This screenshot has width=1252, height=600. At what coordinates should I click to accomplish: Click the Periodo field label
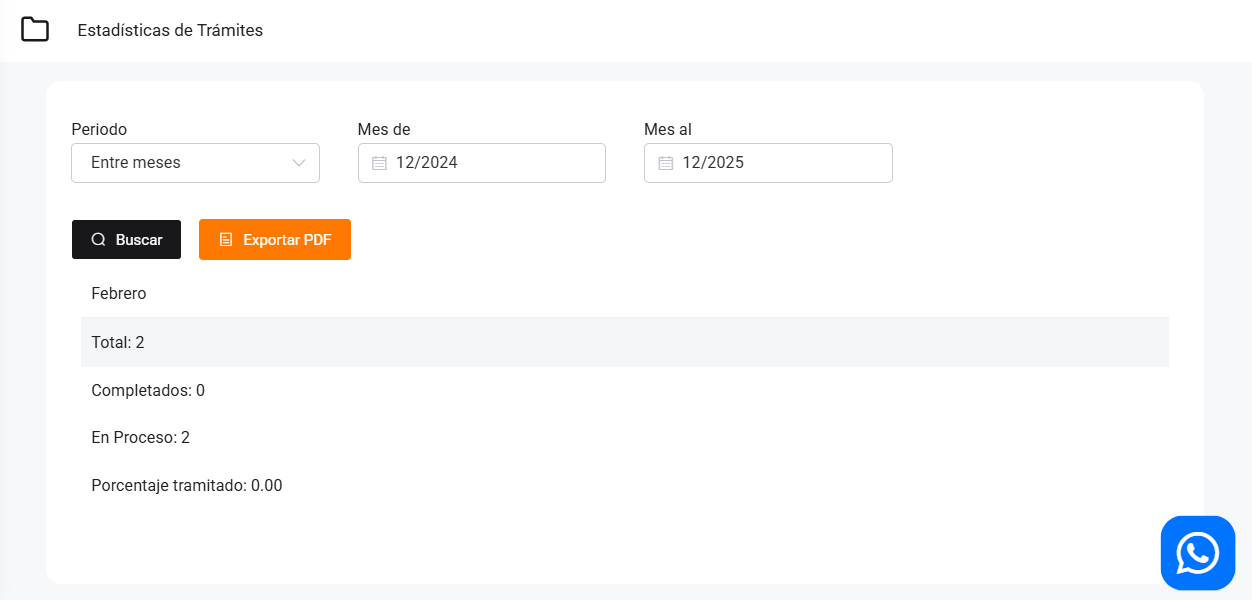99,129
